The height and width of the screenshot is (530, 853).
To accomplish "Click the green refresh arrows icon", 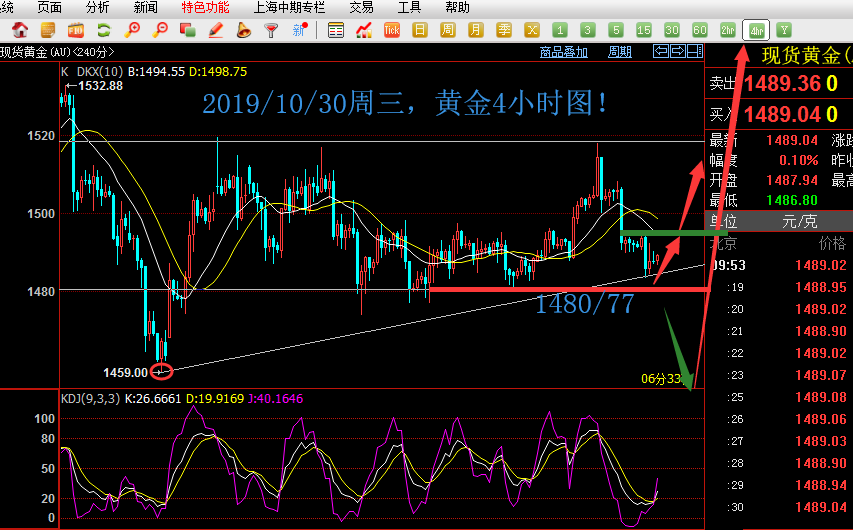I will pyautogui.click(x=103, y=30).
